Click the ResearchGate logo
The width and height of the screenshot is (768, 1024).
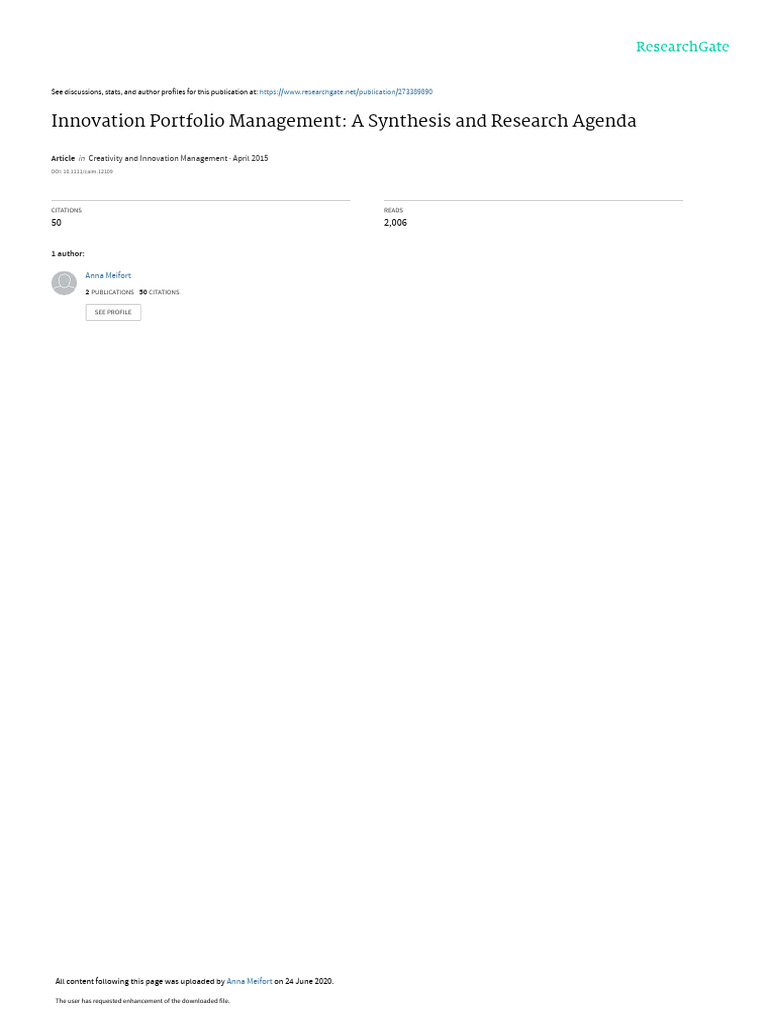[x=682, y=47]
